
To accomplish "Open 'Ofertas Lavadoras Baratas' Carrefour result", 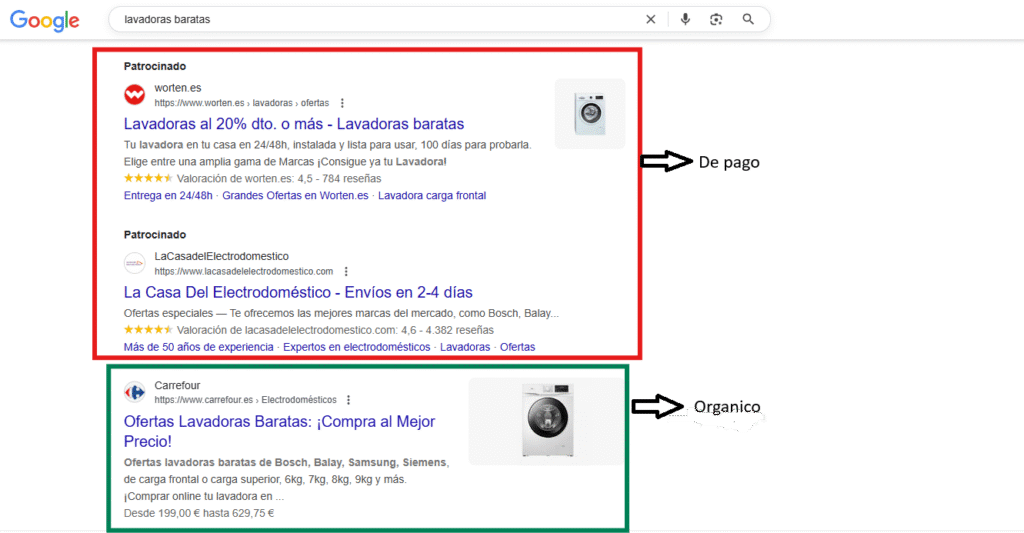I will tap(280, 431).
